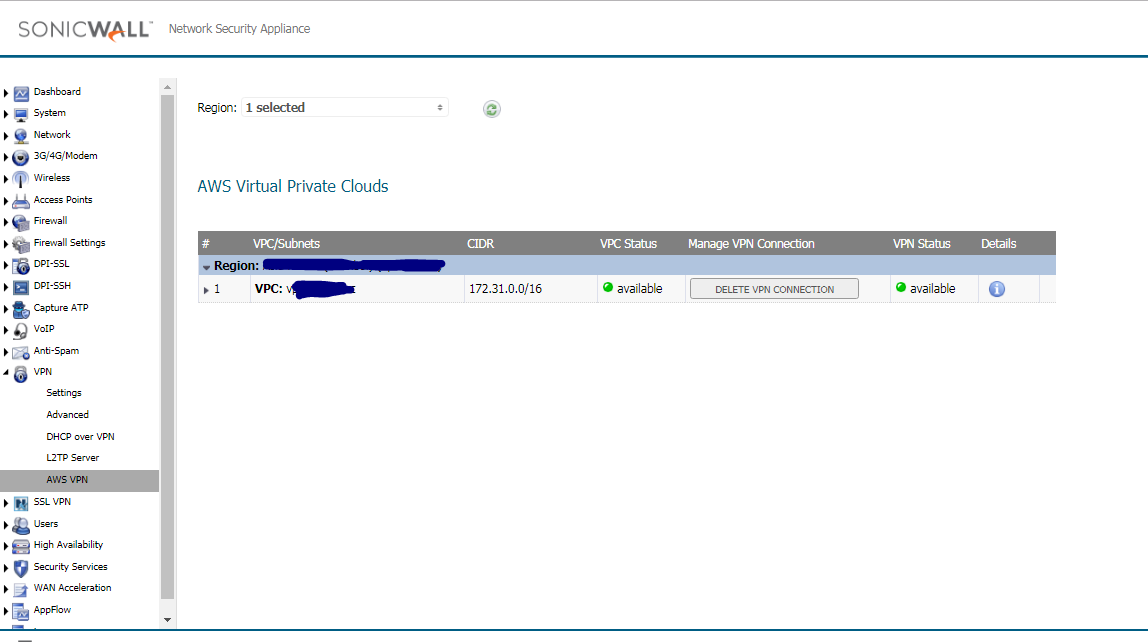Click the Firewall icon in sidebar
Image resolution: width=1148 pixels, height=643 pixels.
click(21, 221)
